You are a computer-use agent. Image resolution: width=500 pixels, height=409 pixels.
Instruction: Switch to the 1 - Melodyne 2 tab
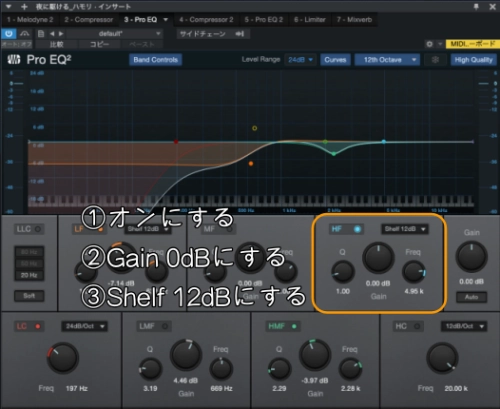pyautogui.click(x=30, y=20)
